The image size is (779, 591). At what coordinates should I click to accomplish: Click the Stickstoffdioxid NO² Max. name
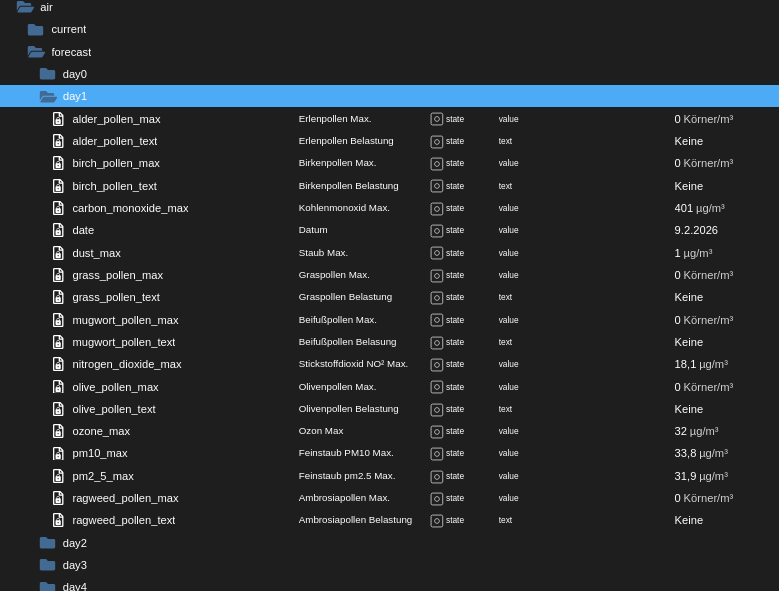(x=353, y=364)
